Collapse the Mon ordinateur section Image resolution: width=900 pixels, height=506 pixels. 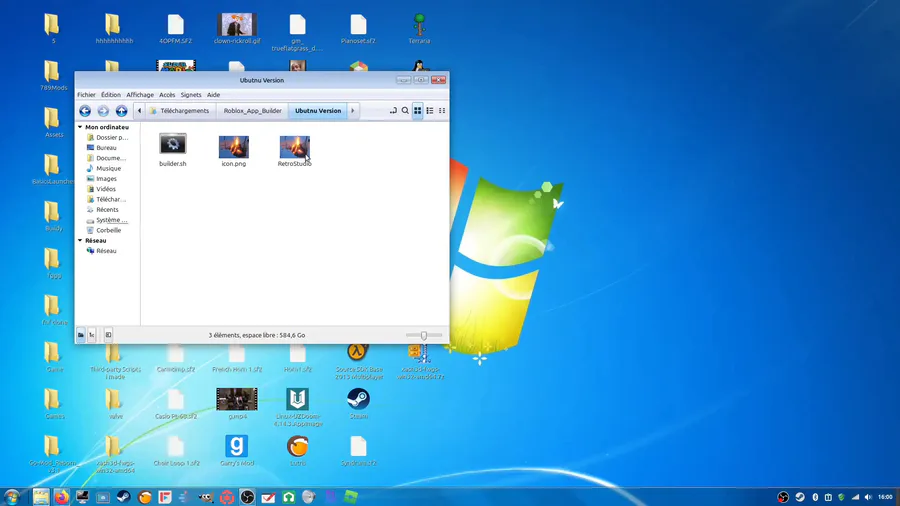tap(80, 127)
